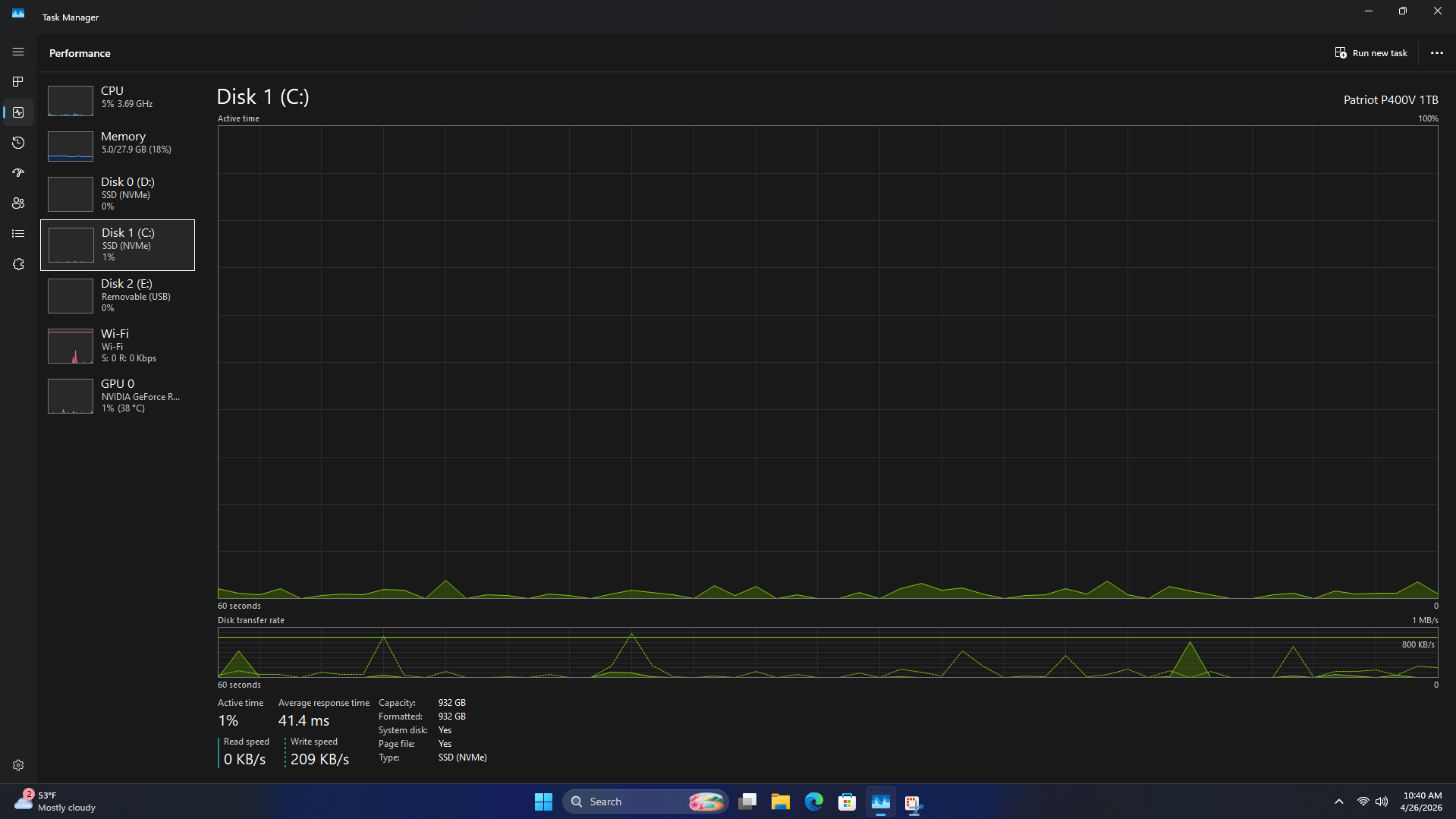Open the App history icon
Screen dimensions: 1456x819
[18, 143]
